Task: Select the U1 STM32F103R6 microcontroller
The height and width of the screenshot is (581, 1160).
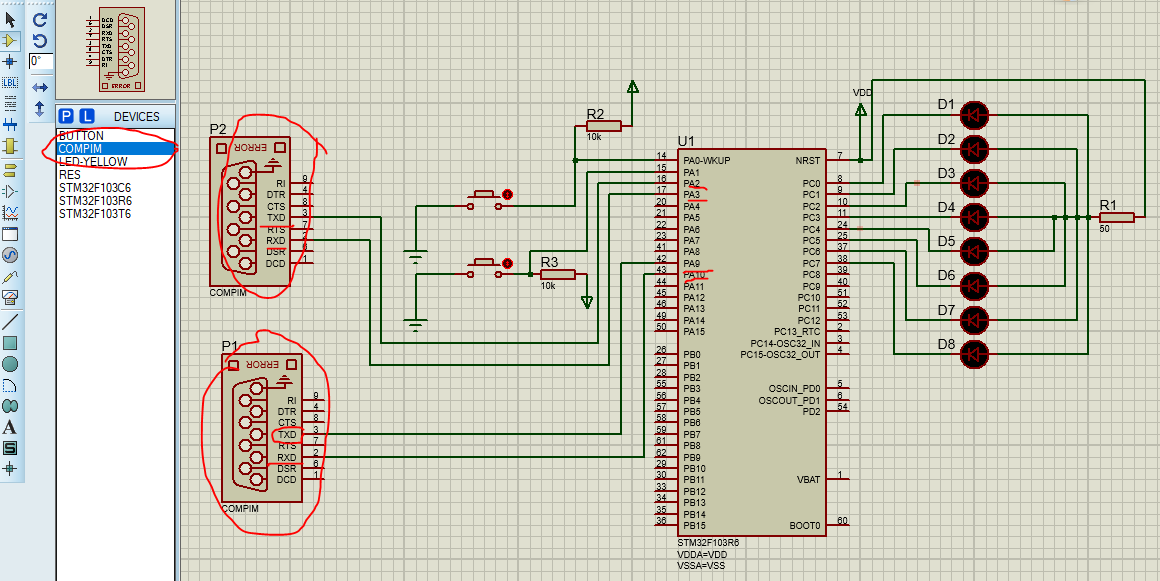Action: click(752, 340)
